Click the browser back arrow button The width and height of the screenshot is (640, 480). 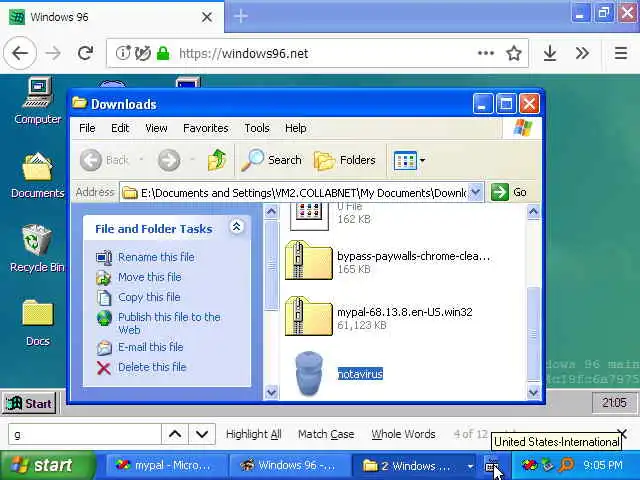pyautogui.click(x=20, y=53)
